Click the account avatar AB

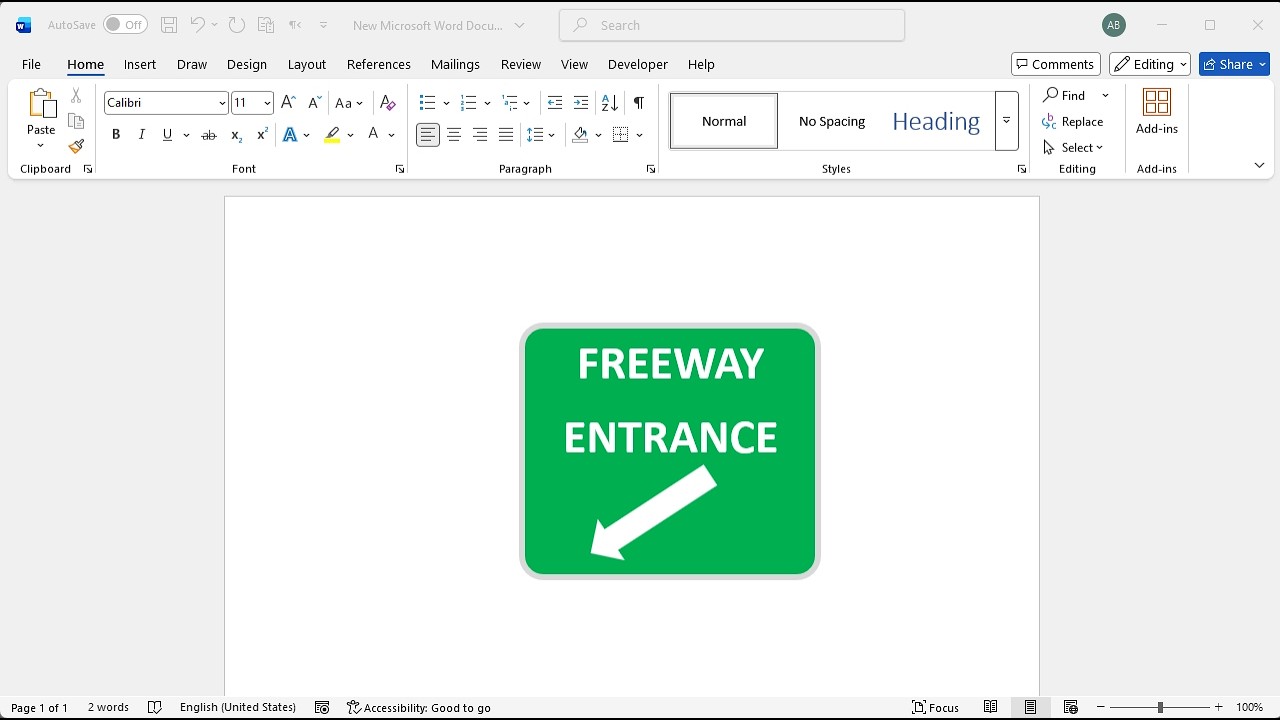point(1114,25)
